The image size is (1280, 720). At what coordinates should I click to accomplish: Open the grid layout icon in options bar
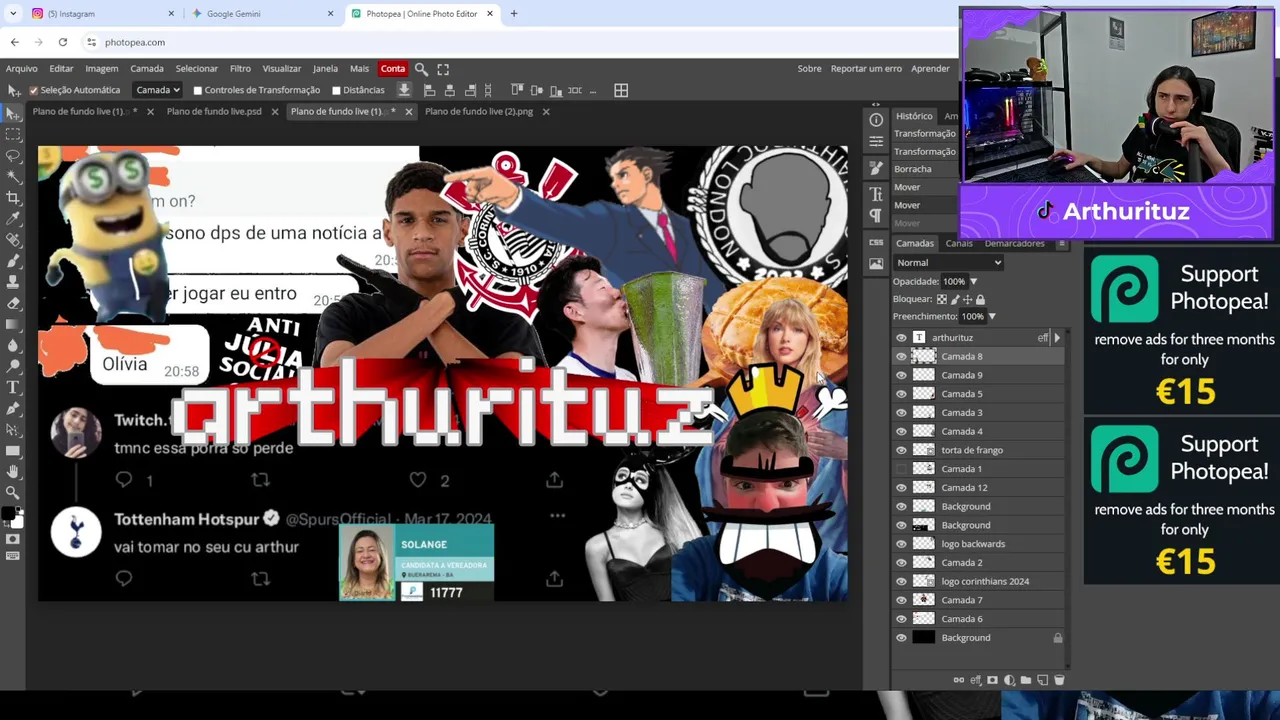pos(621,90)
